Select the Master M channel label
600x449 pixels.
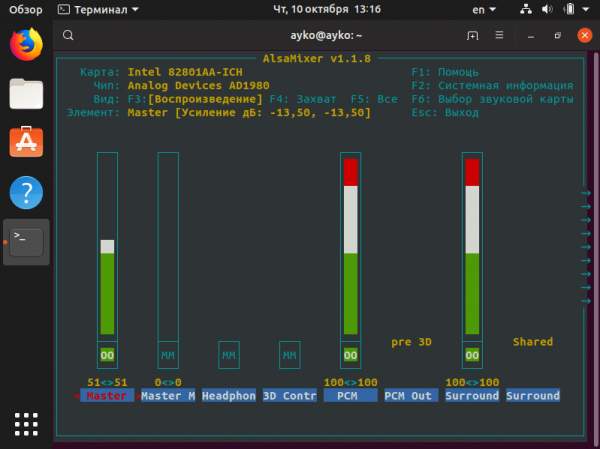point(168,395)
